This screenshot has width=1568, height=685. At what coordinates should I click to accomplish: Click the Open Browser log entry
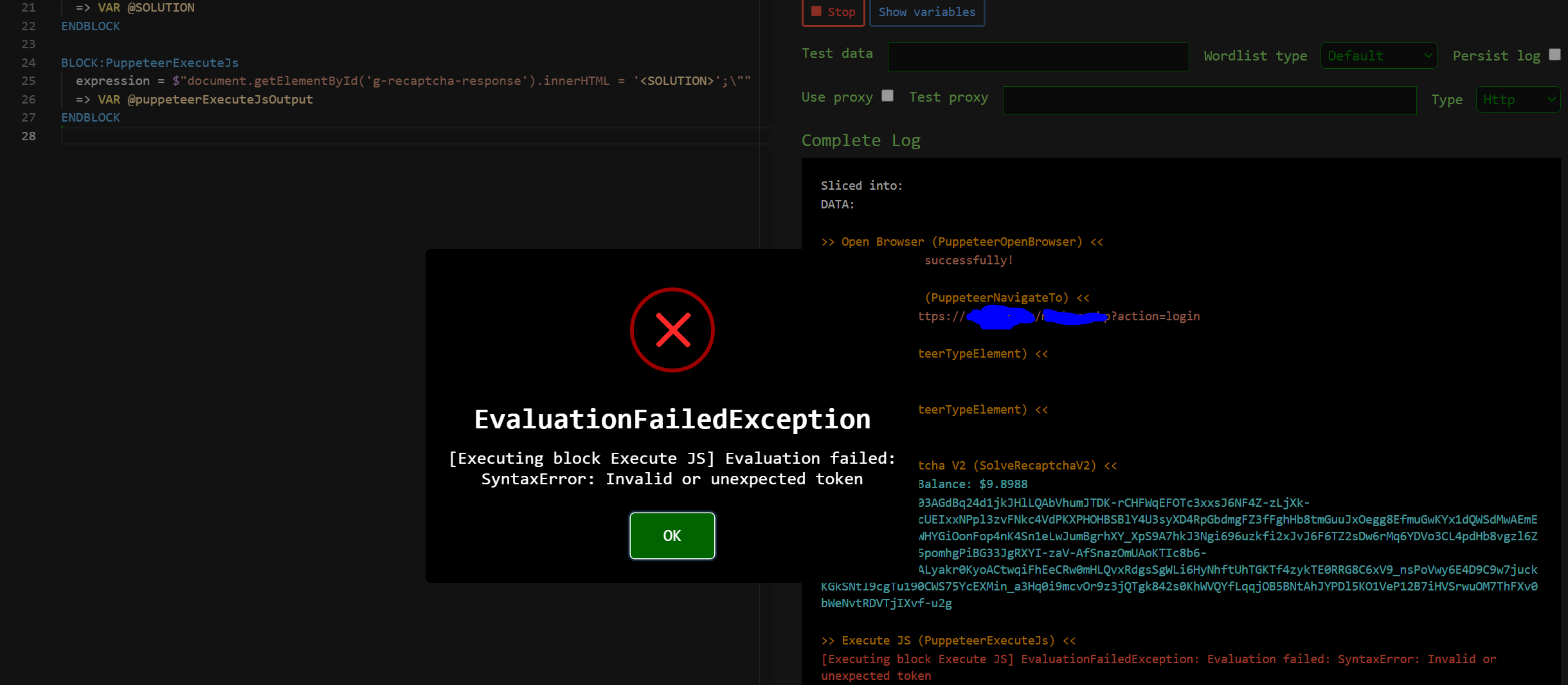(x=962, y=242)
